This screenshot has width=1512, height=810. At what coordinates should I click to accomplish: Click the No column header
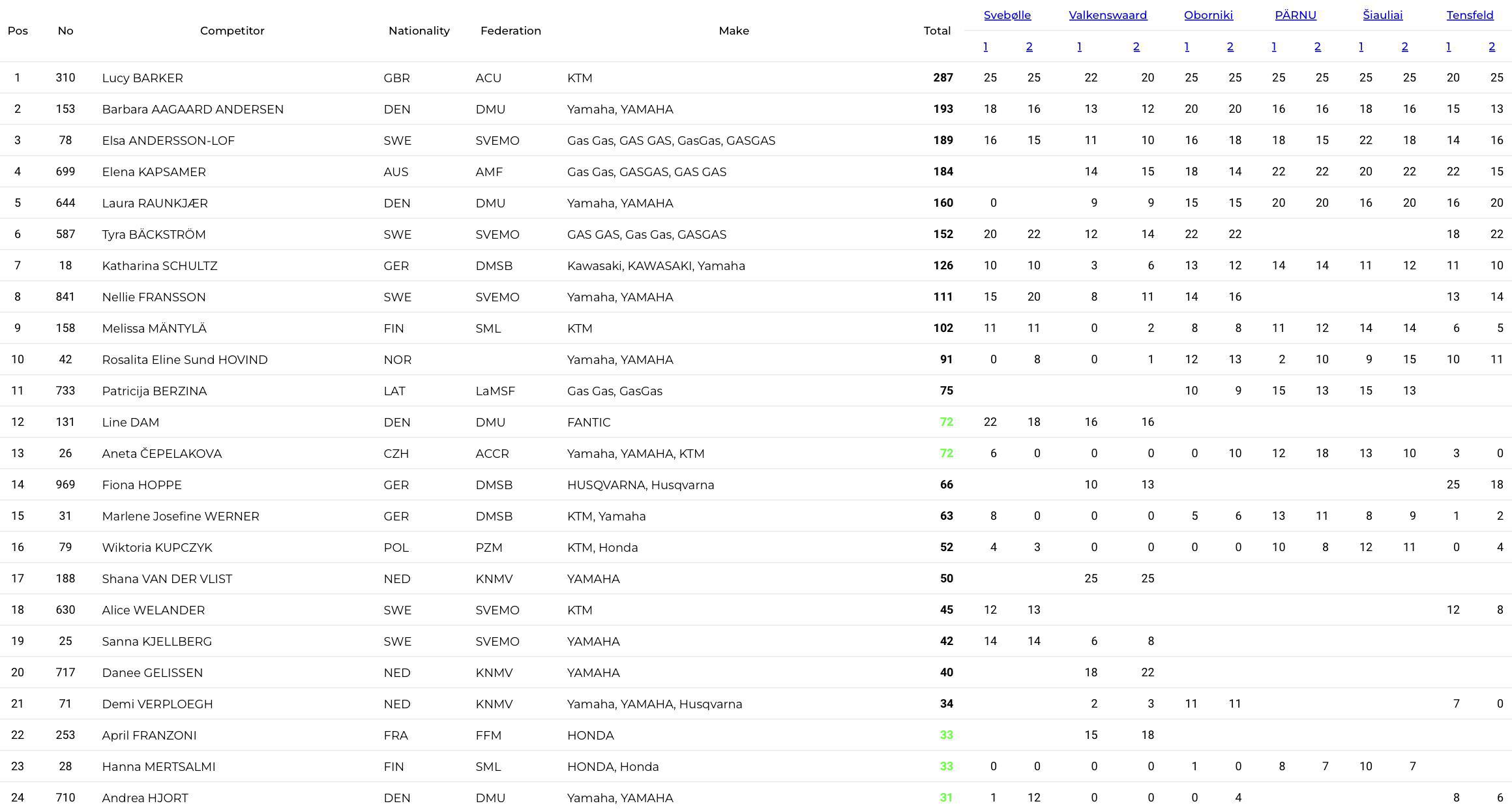[x=65, y=31]
